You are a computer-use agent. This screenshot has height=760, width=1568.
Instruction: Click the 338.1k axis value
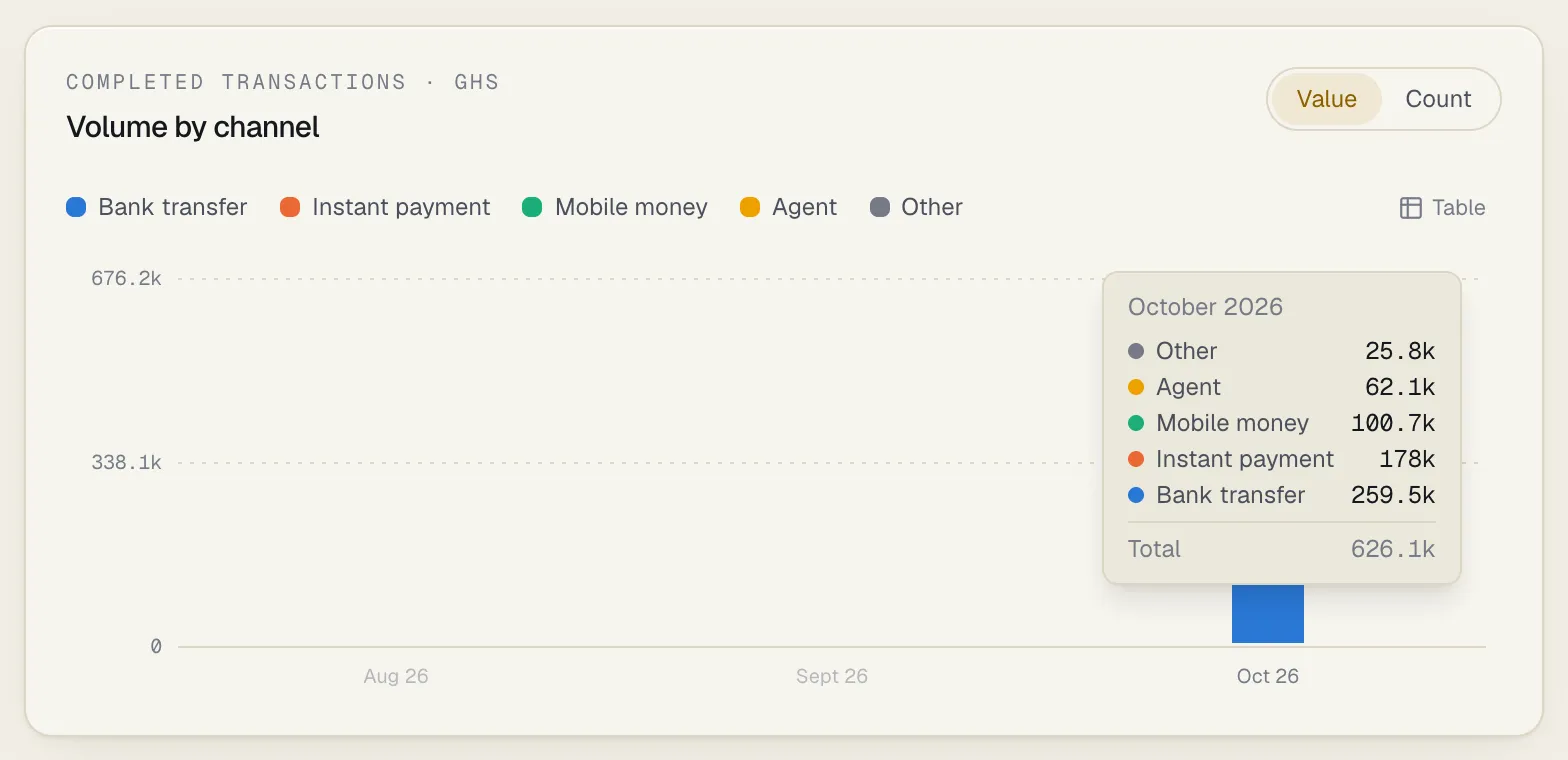tap(126, 462)
